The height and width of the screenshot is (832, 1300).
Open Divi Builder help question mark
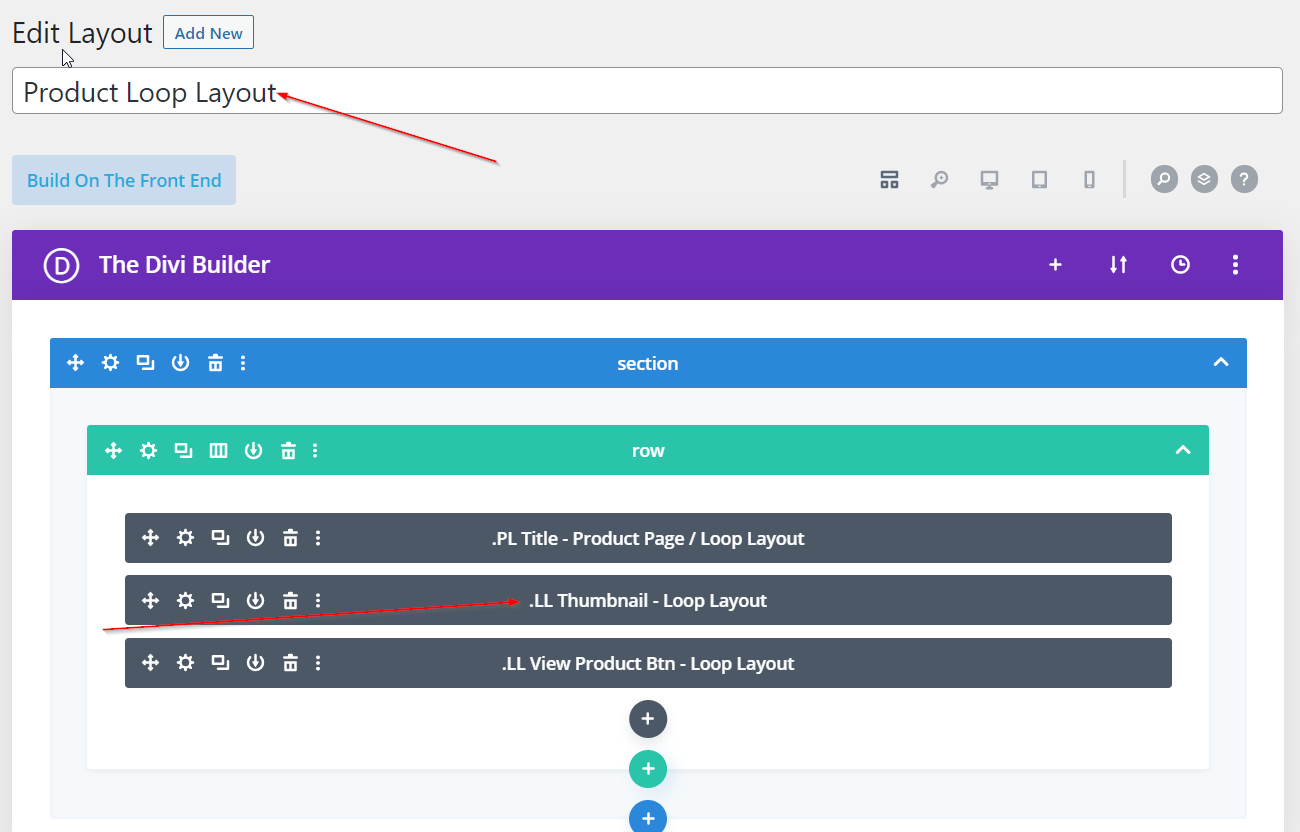[x=1244, y=180]
